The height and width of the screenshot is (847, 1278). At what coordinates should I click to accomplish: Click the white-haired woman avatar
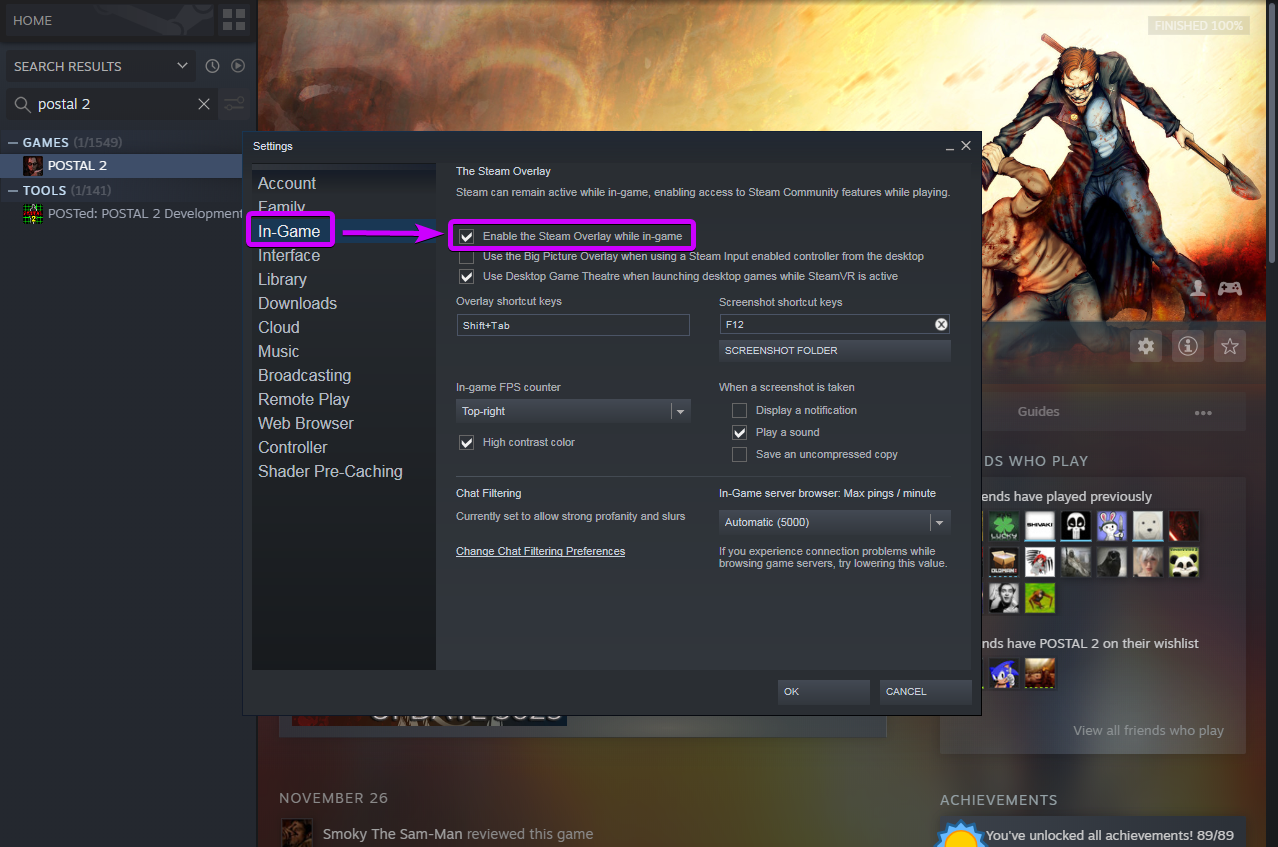pos(1148,562)
